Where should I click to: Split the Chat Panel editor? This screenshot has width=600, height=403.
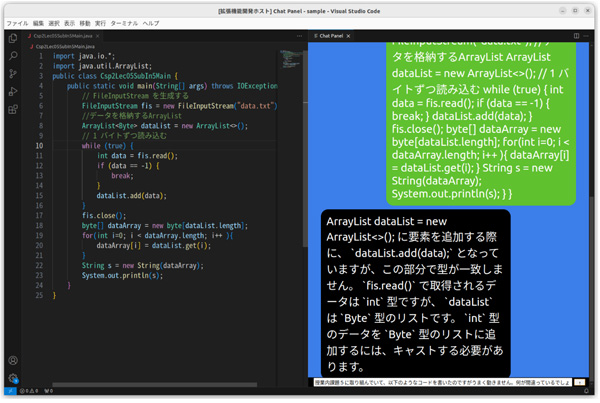(x=578, y=35)
